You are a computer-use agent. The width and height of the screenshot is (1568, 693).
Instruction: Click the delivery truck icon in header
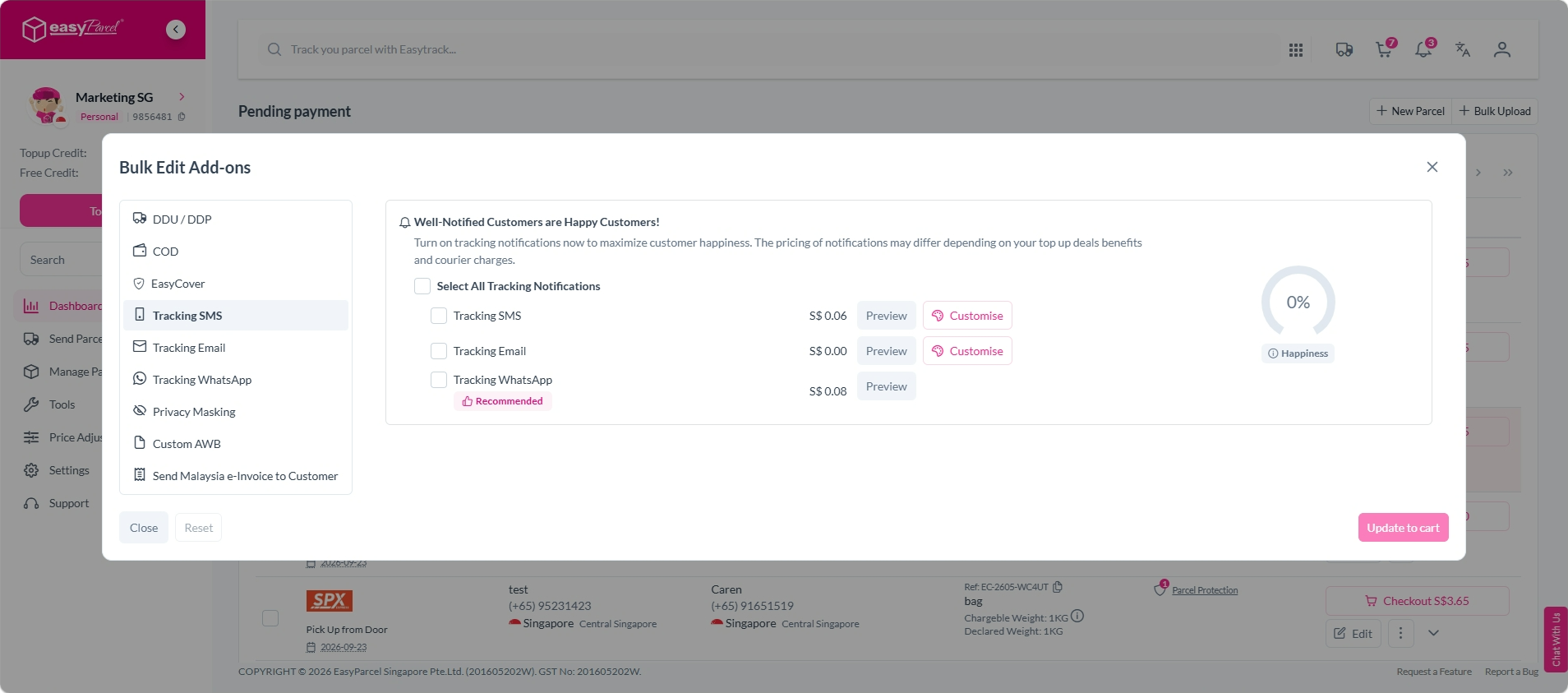[1344, 49]
